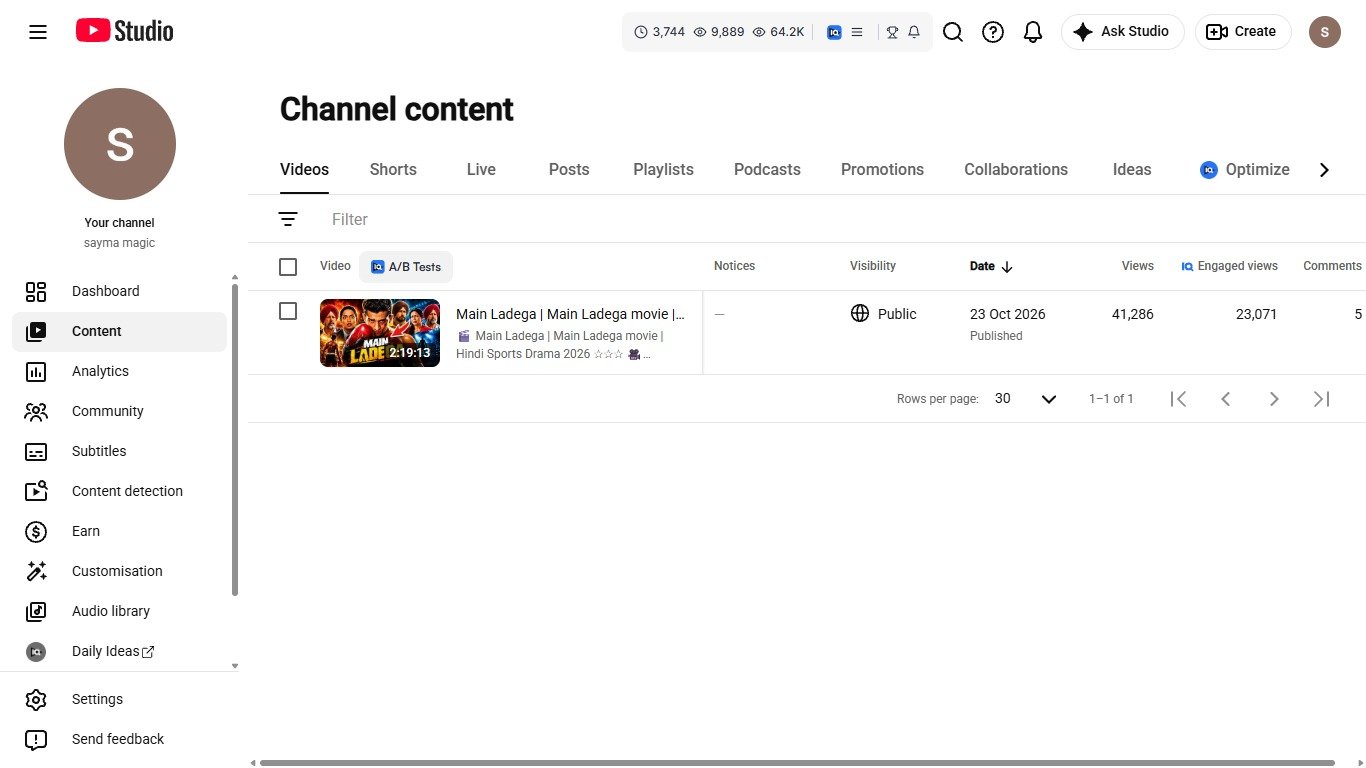Open Community section in sidebar
Screen dimensions: 1366x768
(x=120, y=411)
